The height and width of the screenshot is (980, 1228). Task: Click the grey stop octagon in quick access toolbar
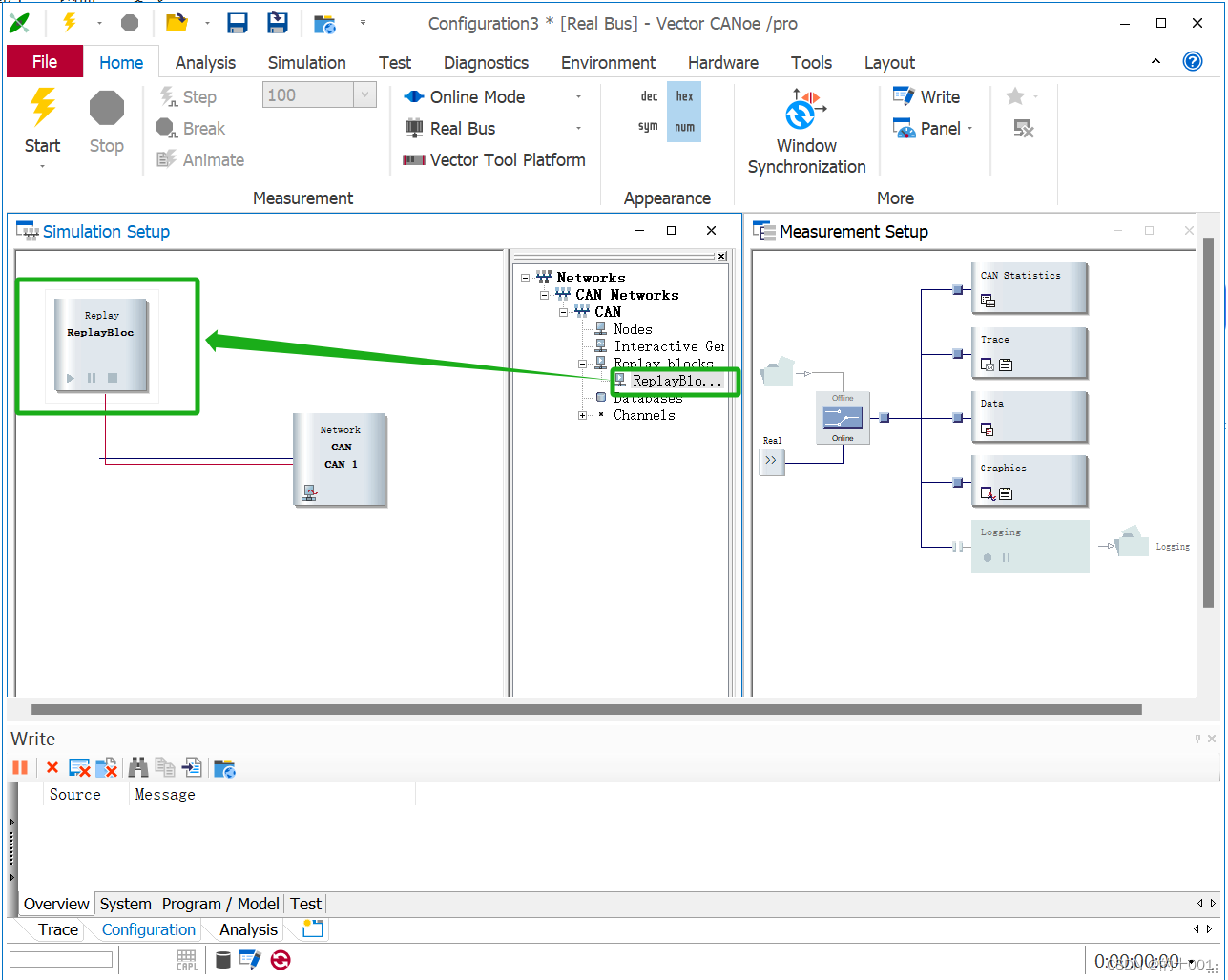pos(130,23)
